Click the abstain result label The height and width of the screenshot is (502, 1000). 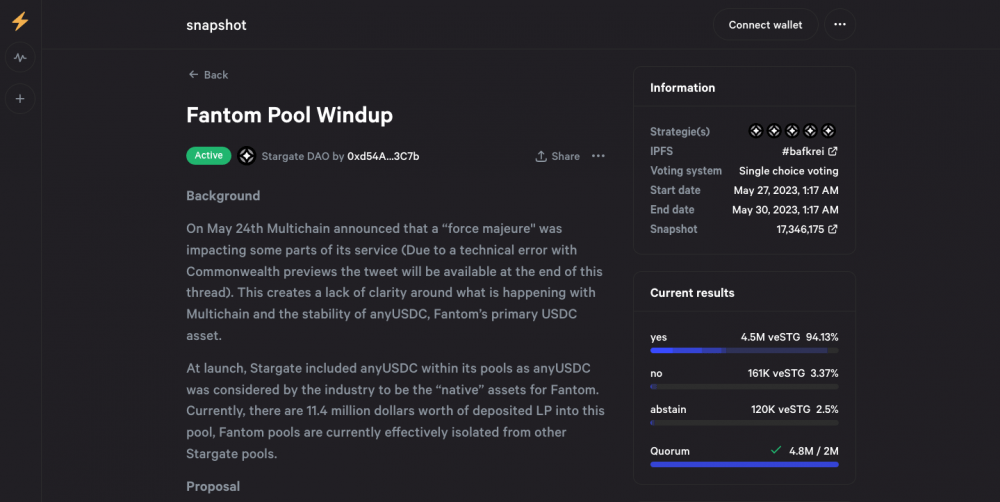click(x=668, y=410)
